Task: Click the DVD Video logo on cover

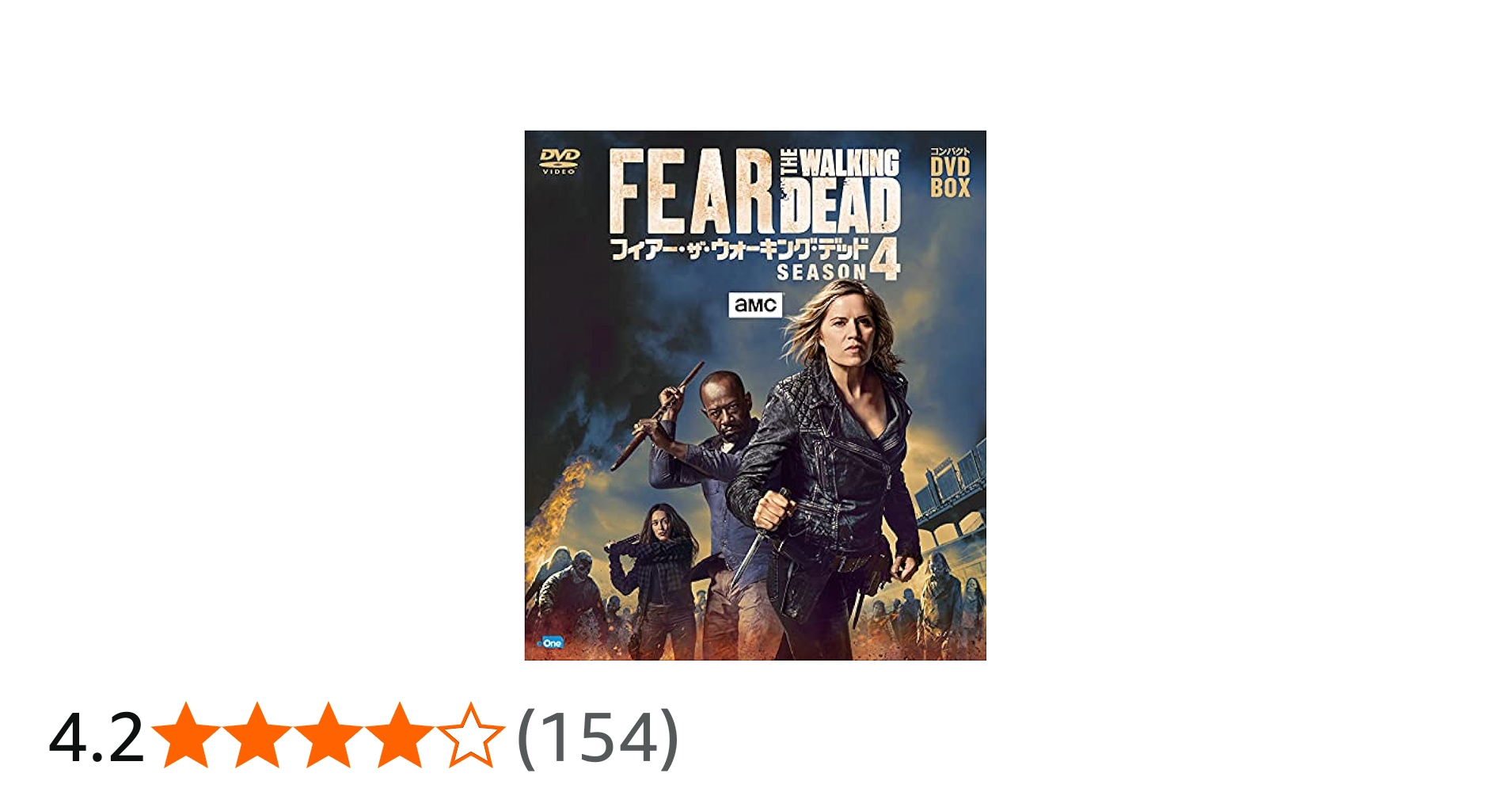Action: [559, 161]
